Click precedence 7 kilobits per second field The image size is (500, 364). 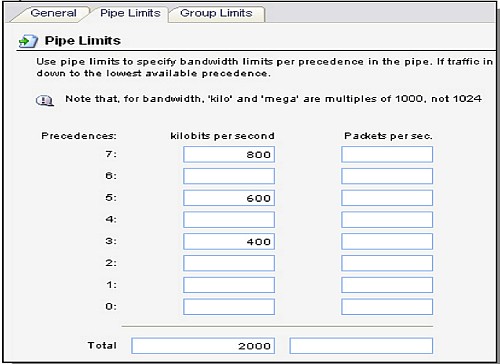click(229, 154)
